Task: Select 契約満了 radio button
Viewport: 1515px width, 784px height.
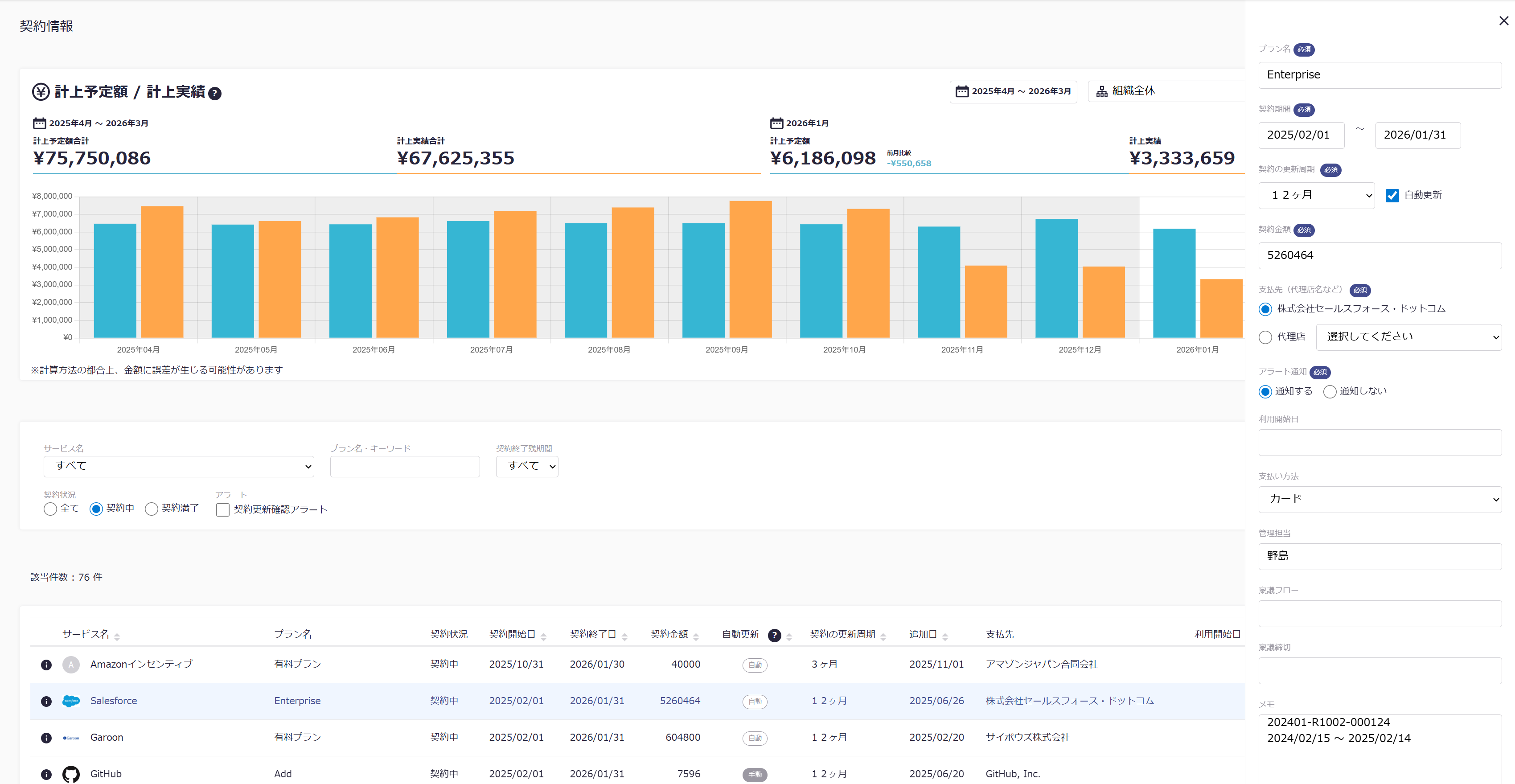Action: 151,509
